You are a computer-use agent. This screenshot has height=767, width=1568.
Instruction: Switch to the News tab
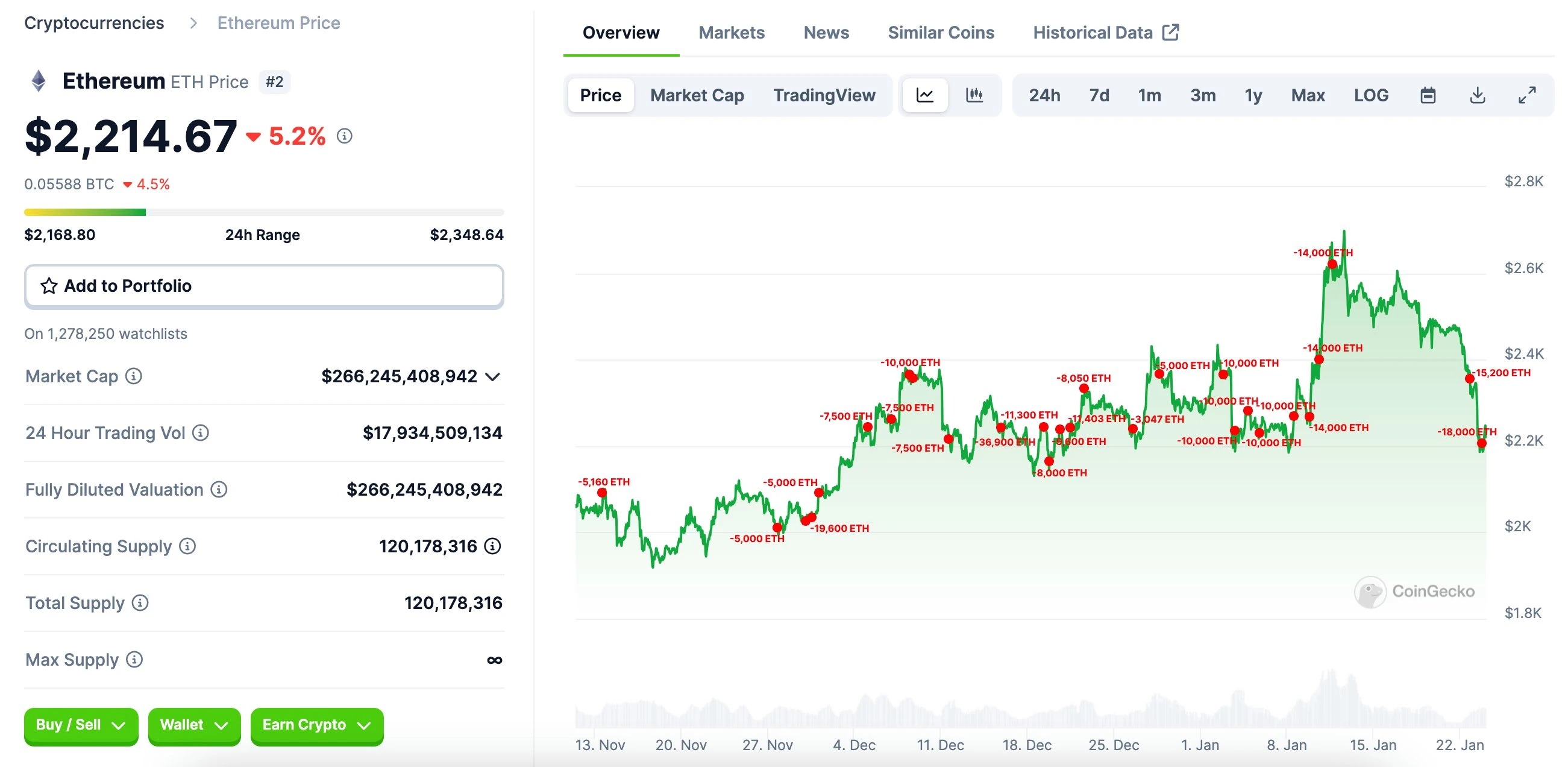coord(825,32)
